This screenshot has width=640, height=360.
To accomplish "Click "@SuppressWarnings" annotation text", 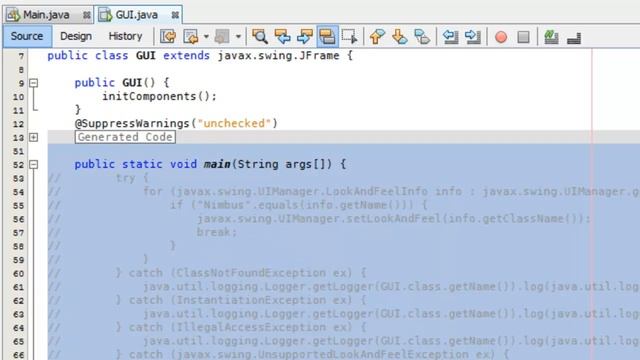I will pyautogui.click(x=132, y=124).
